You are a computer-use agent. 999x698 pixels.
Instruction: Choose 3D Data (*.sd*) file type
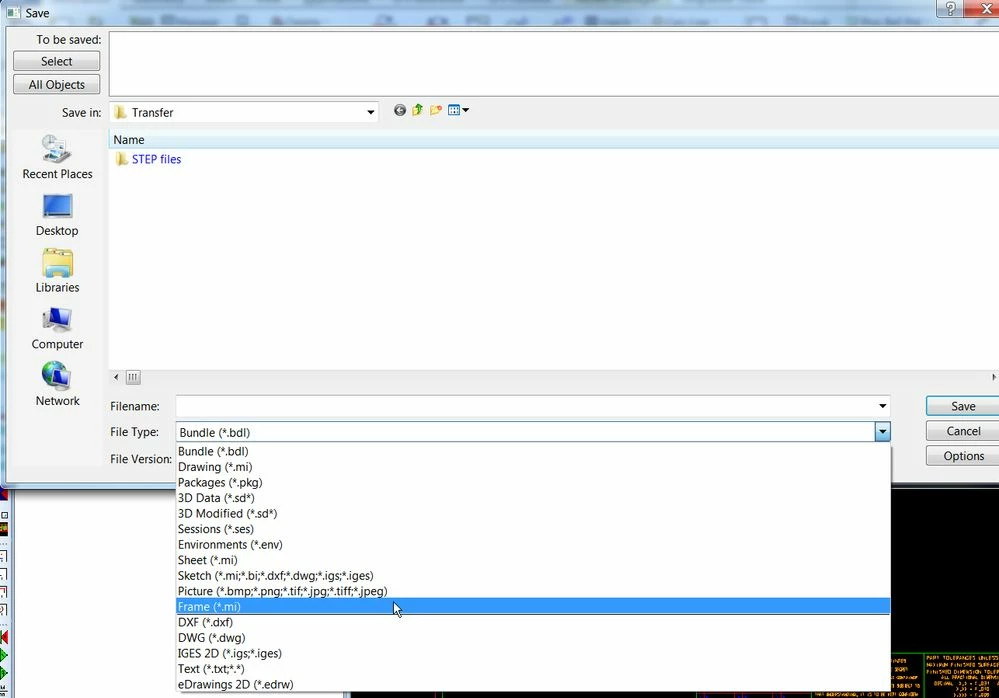[533, 498]
